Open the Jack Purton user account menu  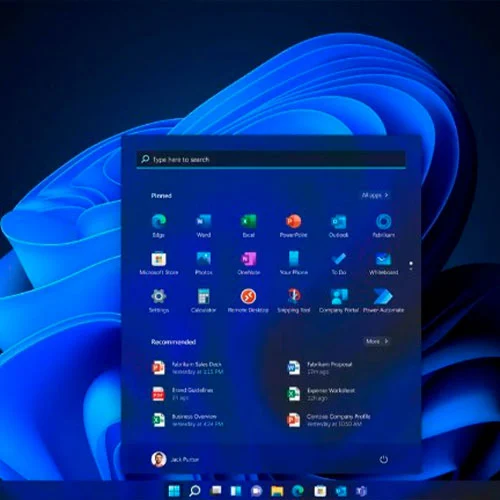pos(175,459)
